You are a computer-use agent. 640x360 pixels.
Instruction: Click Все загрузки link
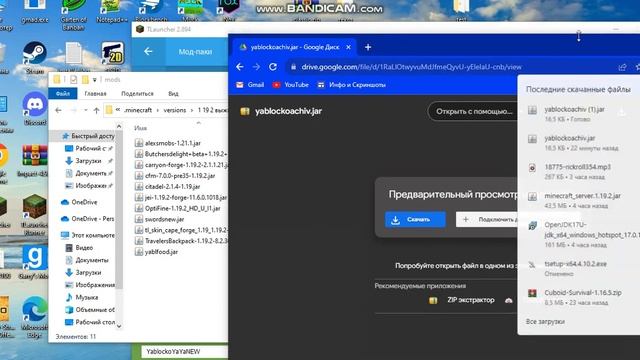point(545,322)
